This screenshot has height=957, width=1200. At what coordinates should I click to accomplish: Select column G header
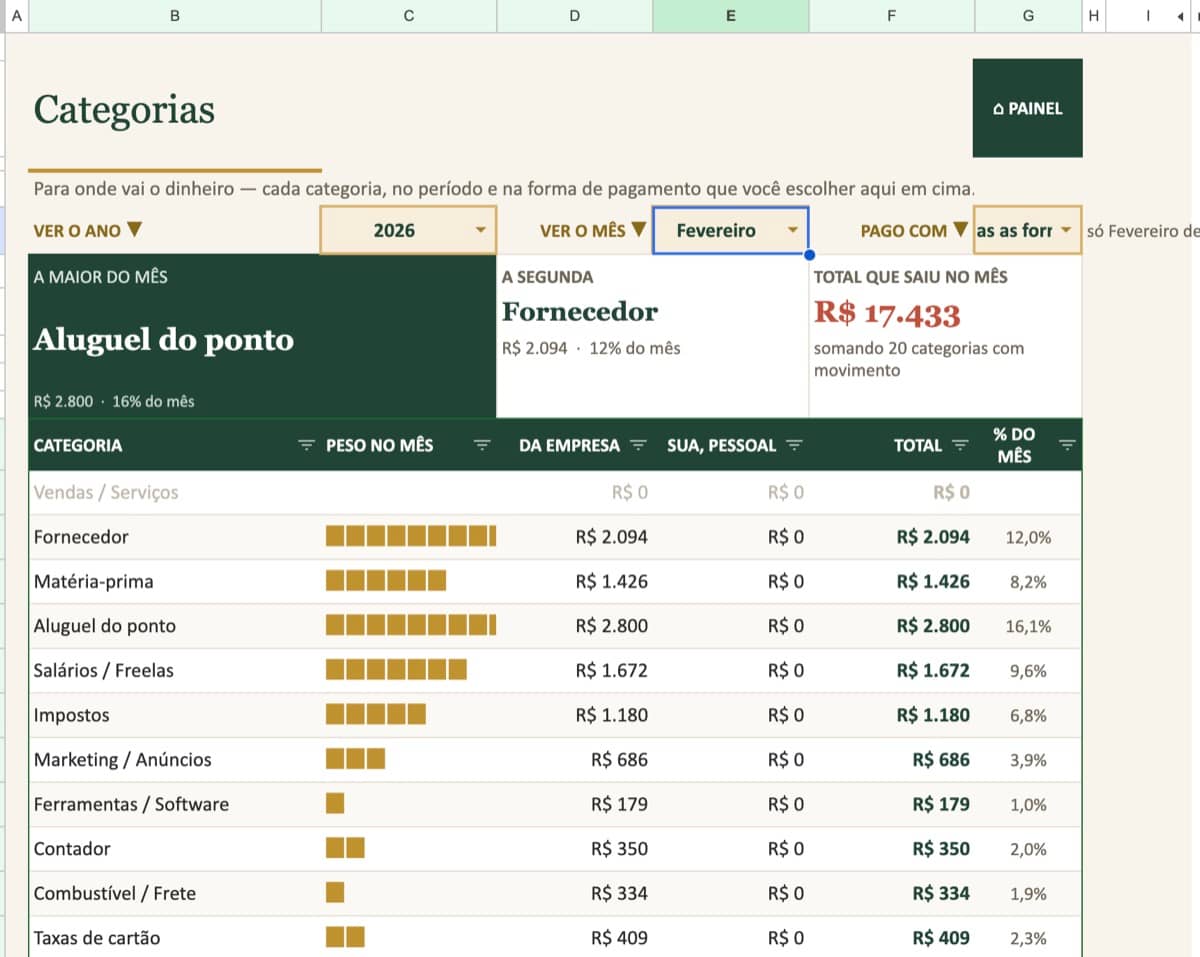coord(1028,15)
